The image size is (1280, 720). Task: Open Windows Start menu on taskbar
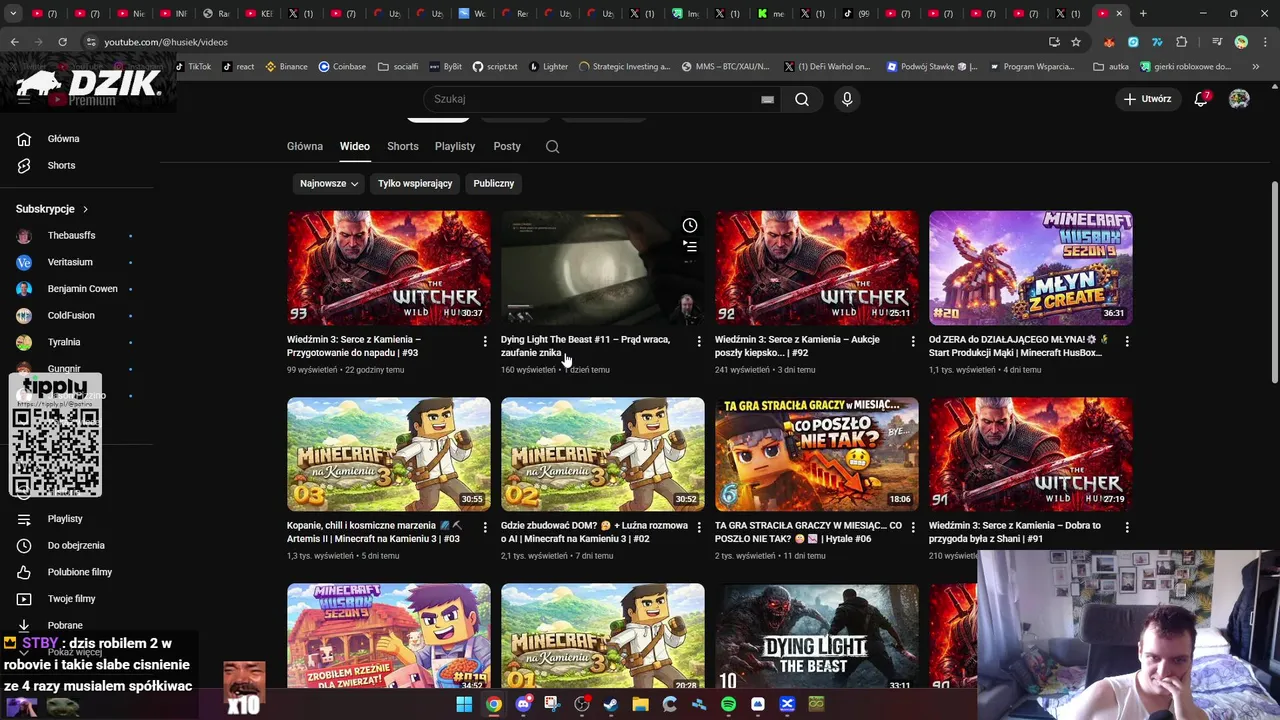click(x=464, y=704)
